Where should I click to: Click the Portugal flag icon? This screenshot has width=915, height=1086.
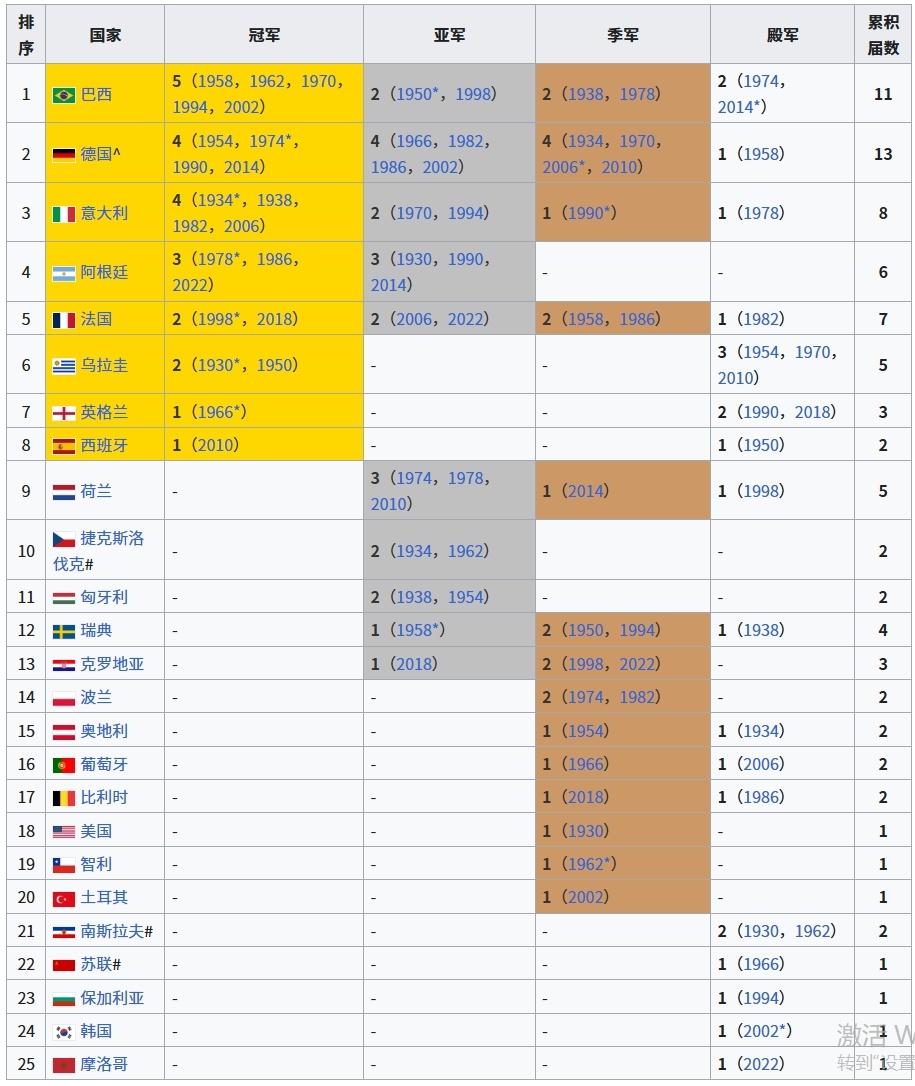click(64, 765)
